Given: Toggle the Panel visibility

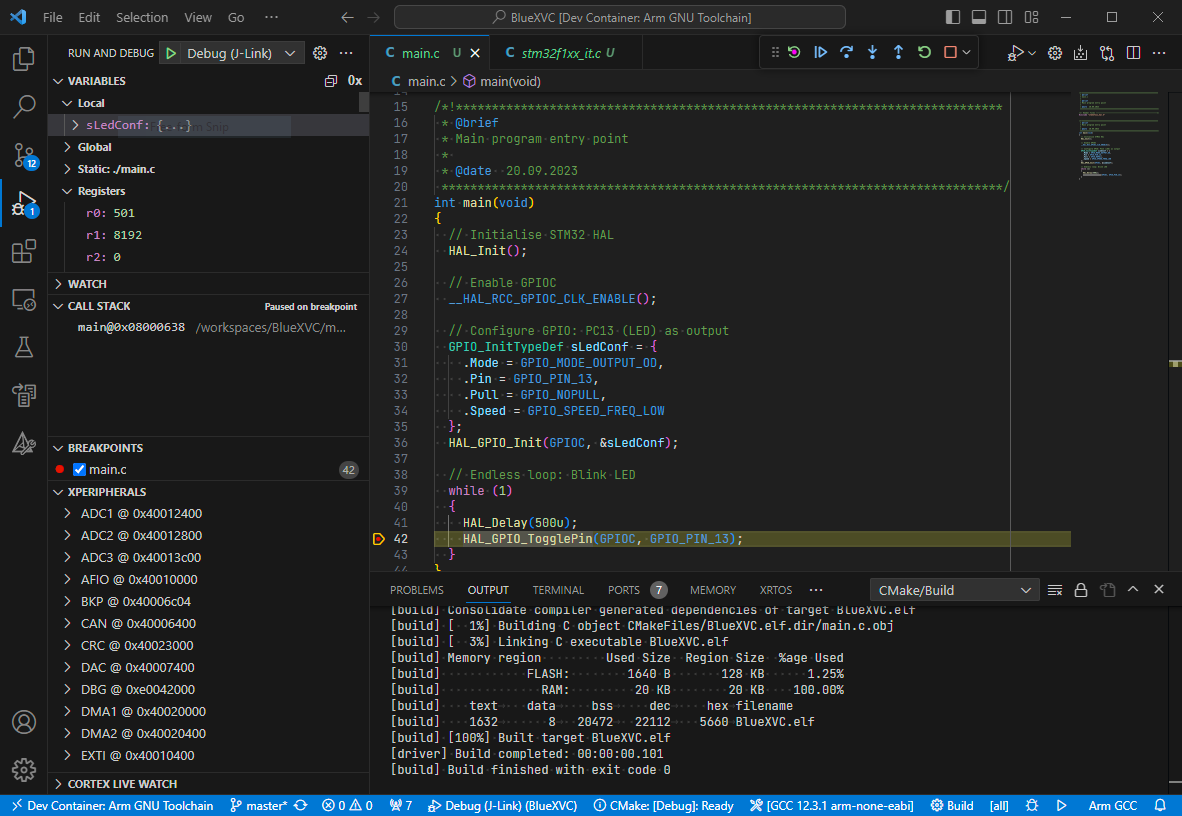Looking at the screenshot, I should click(x=980, y=15).
